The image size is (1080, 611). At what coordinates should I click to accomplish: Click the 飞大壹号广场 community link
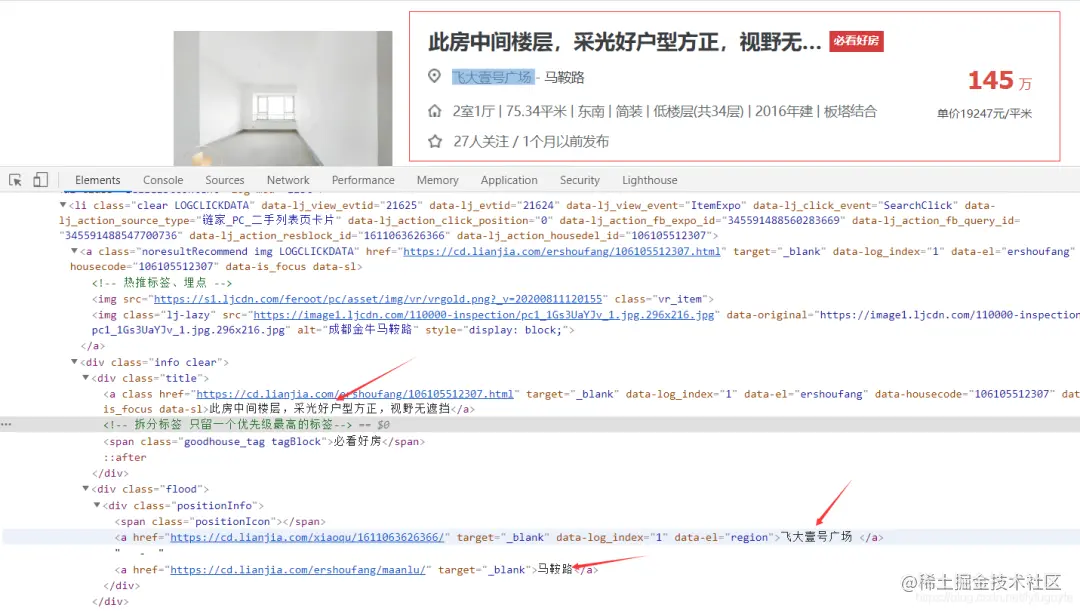pos(492,77)
